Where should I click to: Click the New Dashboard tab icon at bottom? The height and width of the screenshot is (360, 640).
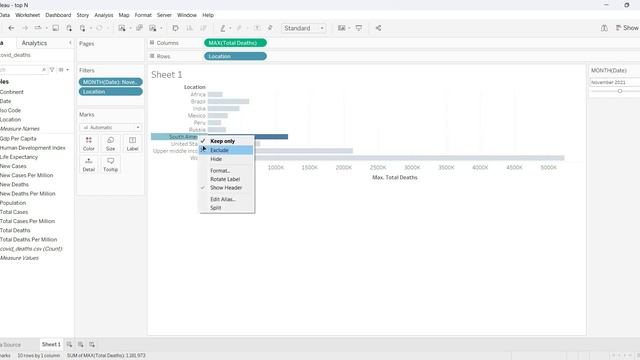[80, 344]
